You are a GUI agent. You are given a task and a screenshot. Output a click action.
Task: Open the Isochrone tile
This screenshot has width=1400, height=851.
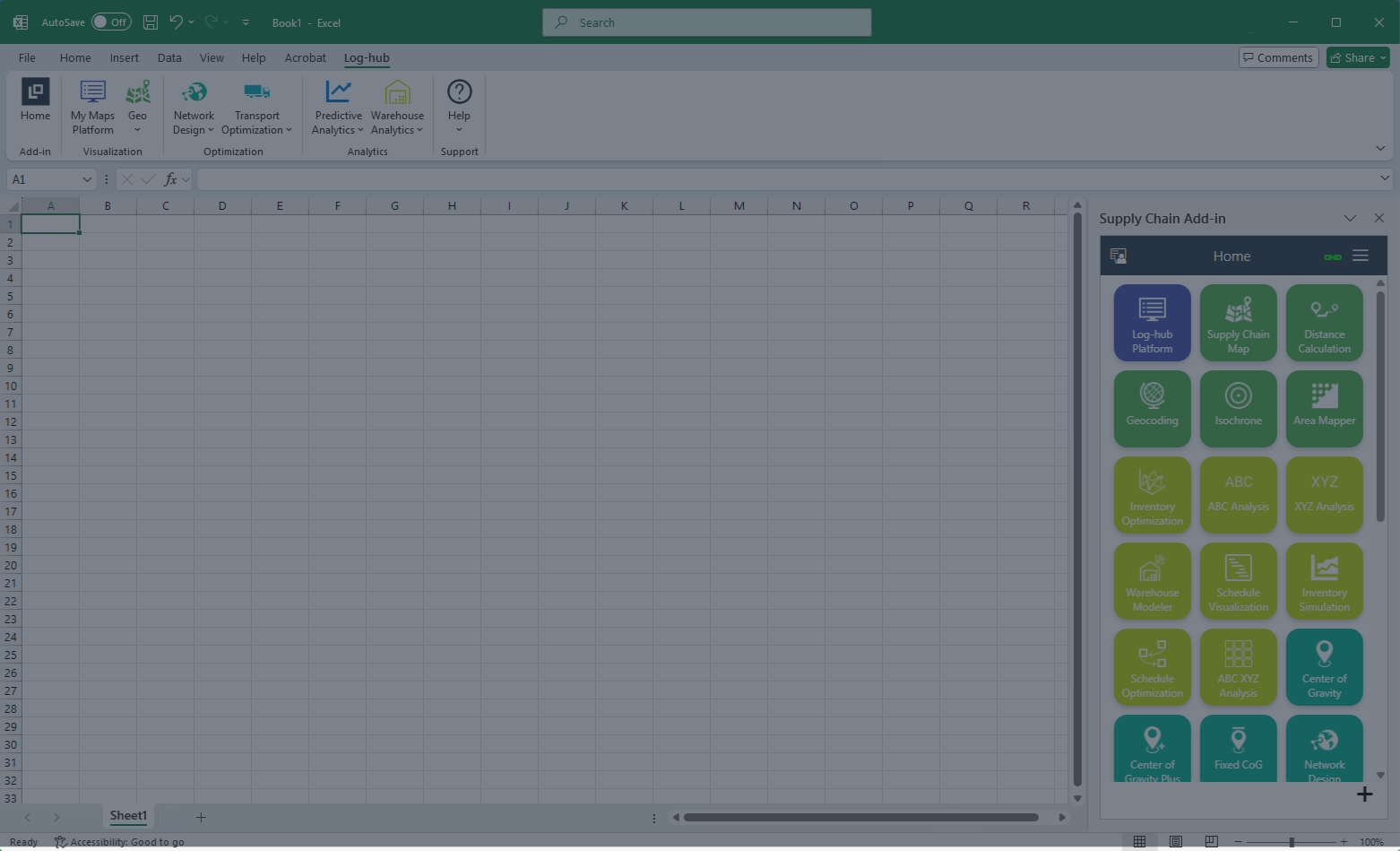pyautogui.click(x=1238, y=409)
